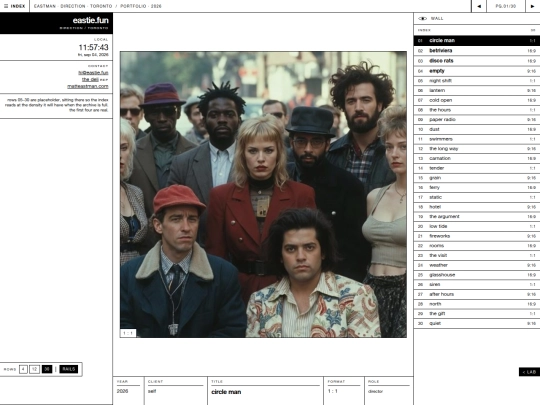Click the year value 2026
The image size is (540, 405).
pyautogui.click(x=122, y=391)
